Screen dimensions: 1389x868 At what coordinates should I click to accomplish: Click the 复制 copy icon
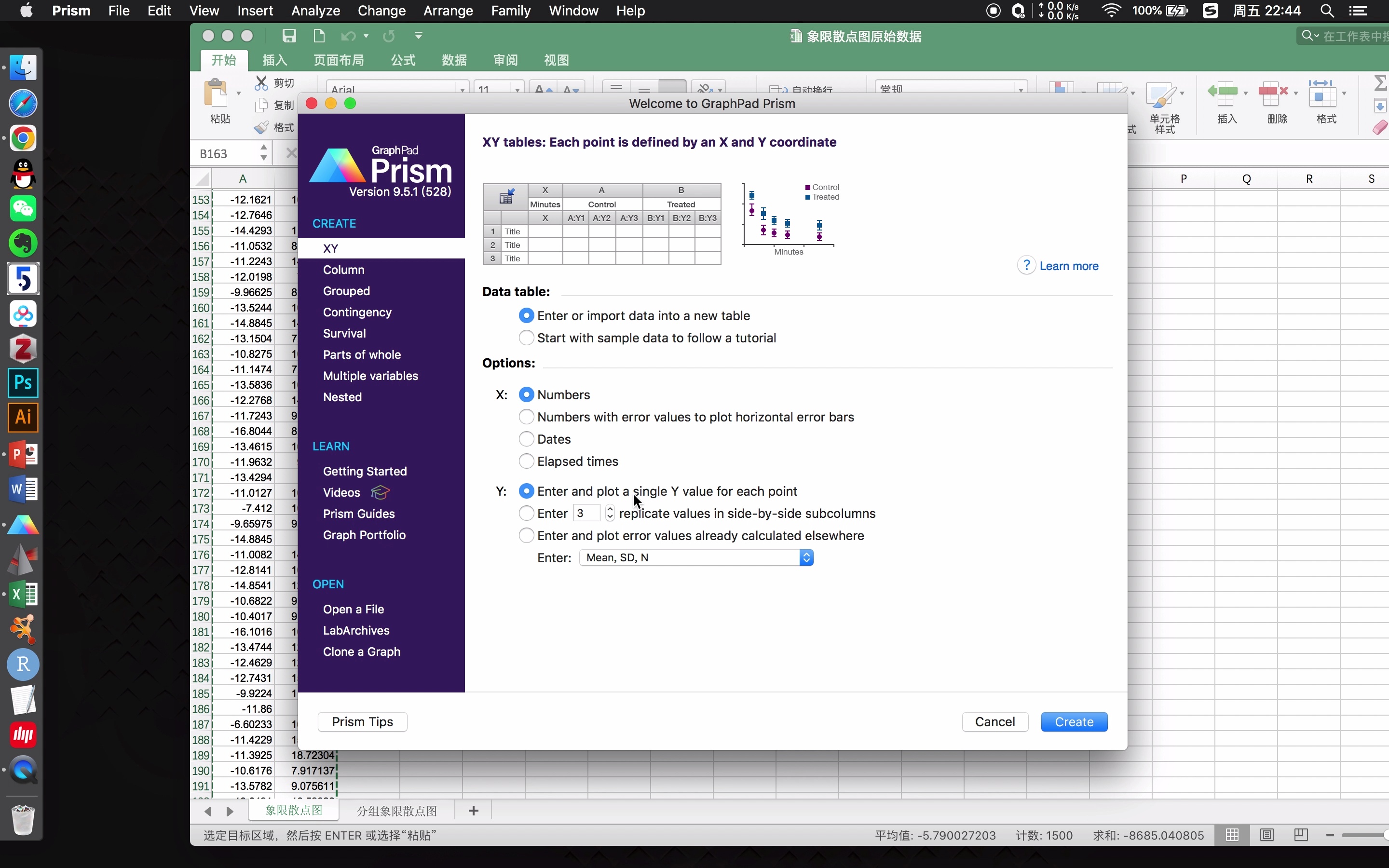262,105
